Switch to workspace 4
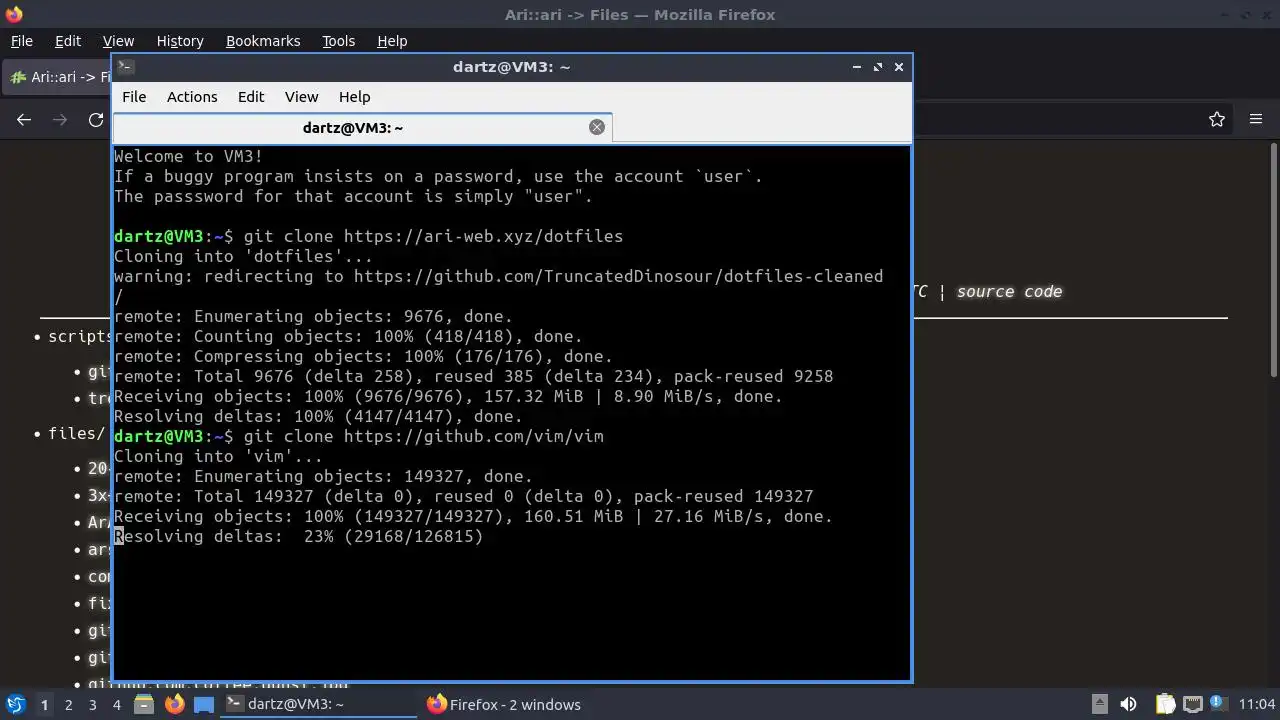Viewport: 1280px width, 720px height. point(116,704)
